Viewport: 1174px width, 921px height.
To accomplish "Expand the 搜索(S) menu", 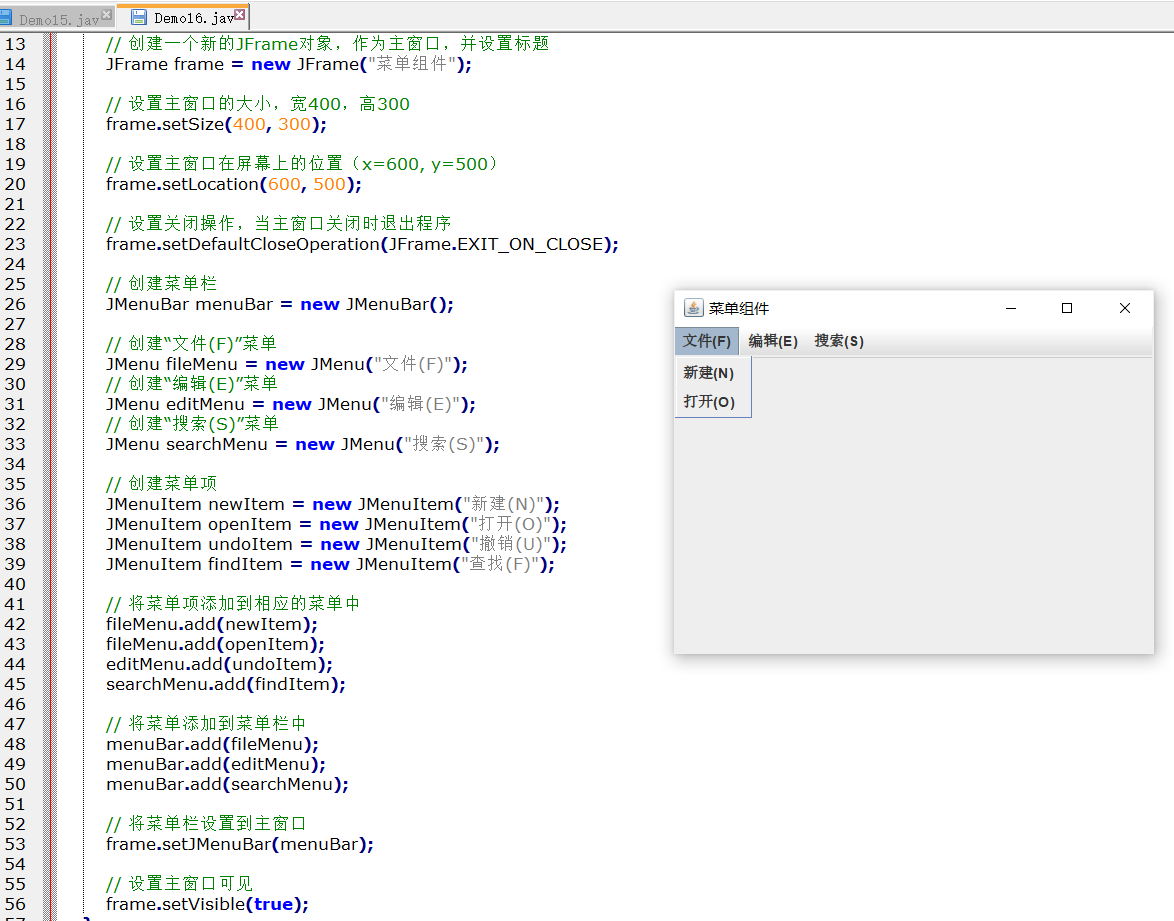I will (x=838, y=341).
